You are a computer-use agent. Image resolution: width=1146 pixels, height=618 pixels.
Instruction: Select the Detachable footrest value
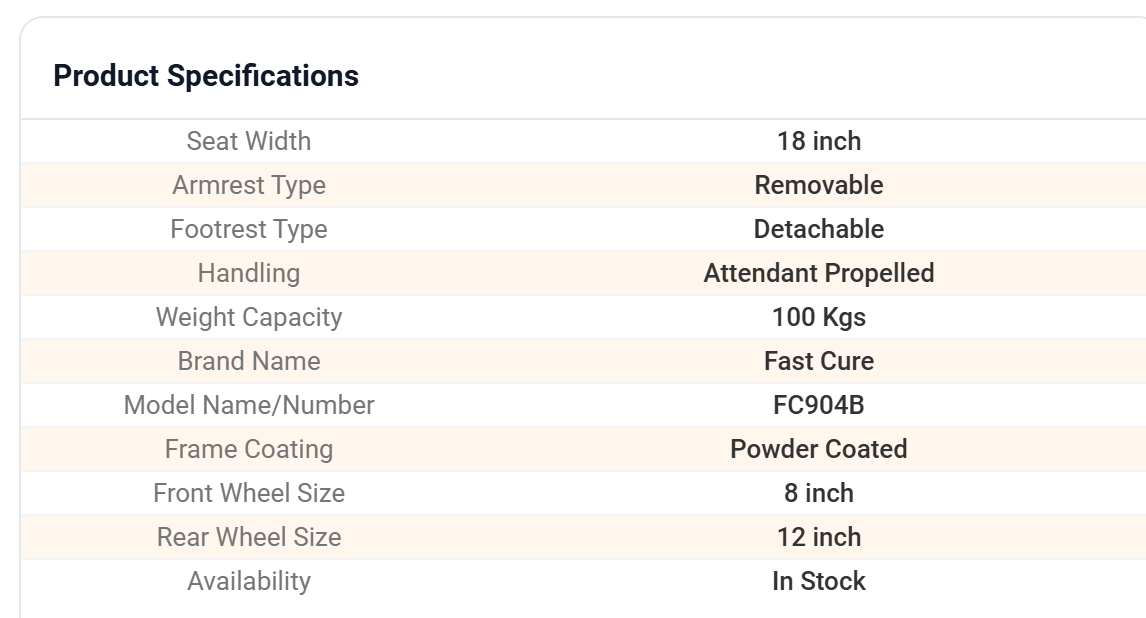[819, 229]
